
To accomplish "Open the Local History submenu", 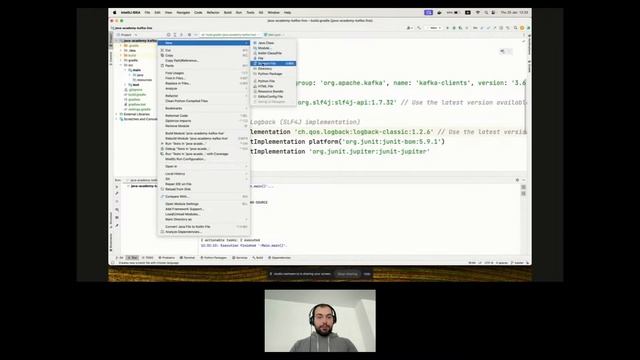I will click(x=204, y=174).
